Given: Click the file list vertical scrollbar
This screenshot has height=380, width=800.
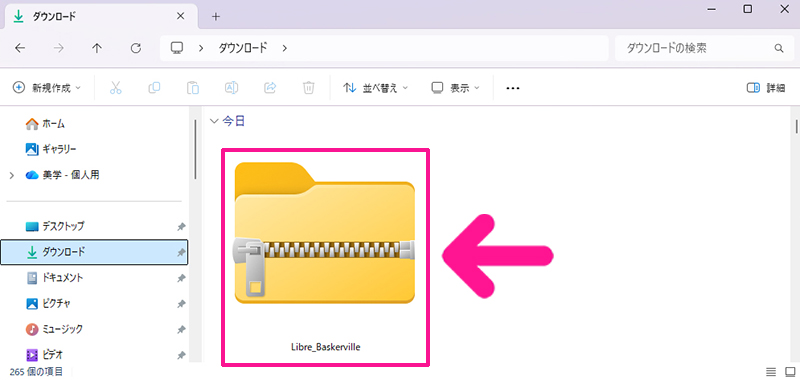Looking at the screenshot, I should [796, 125].
